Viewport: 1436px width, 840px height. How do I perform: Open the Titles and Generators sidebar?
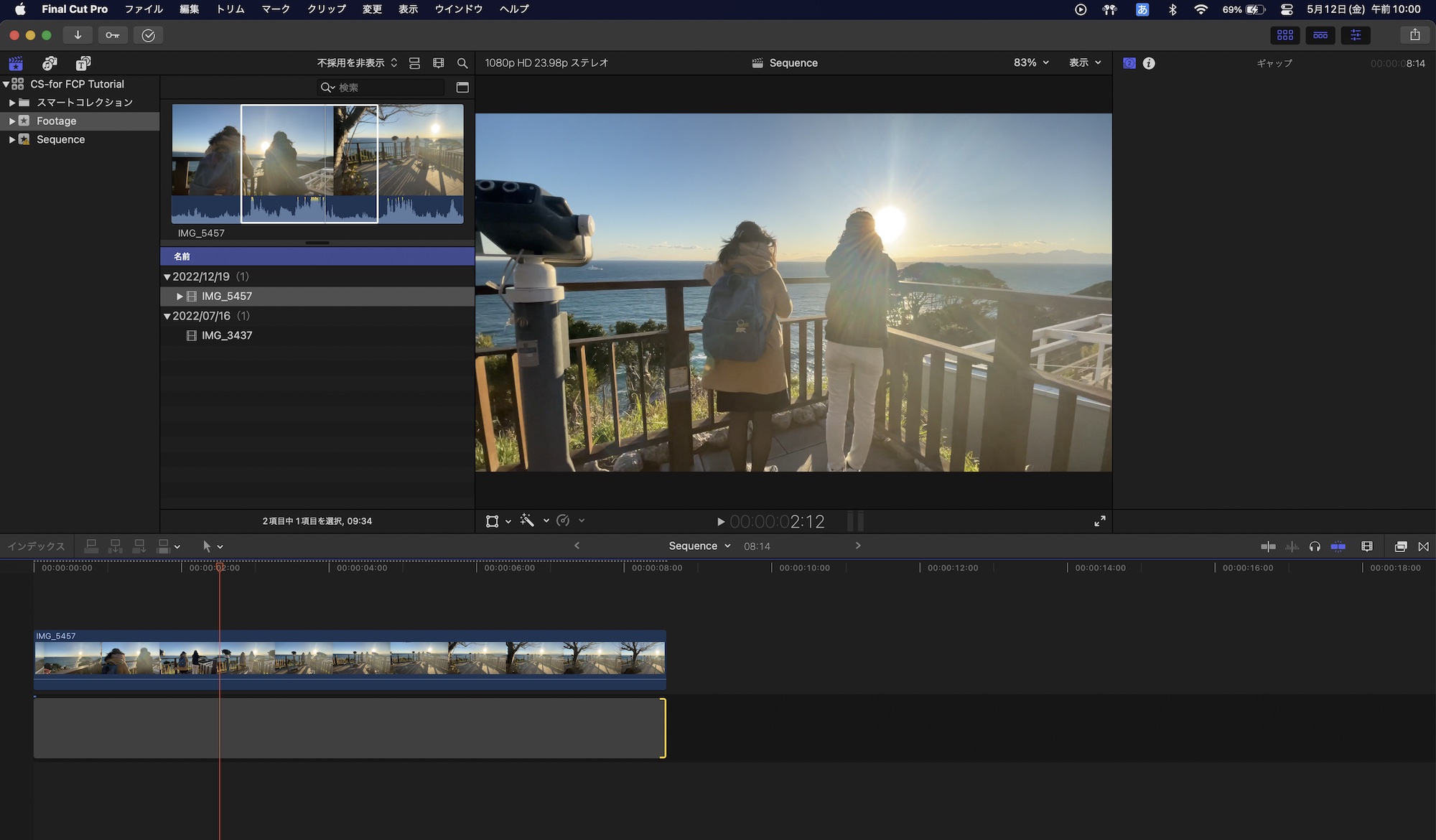tap(83, 63)
